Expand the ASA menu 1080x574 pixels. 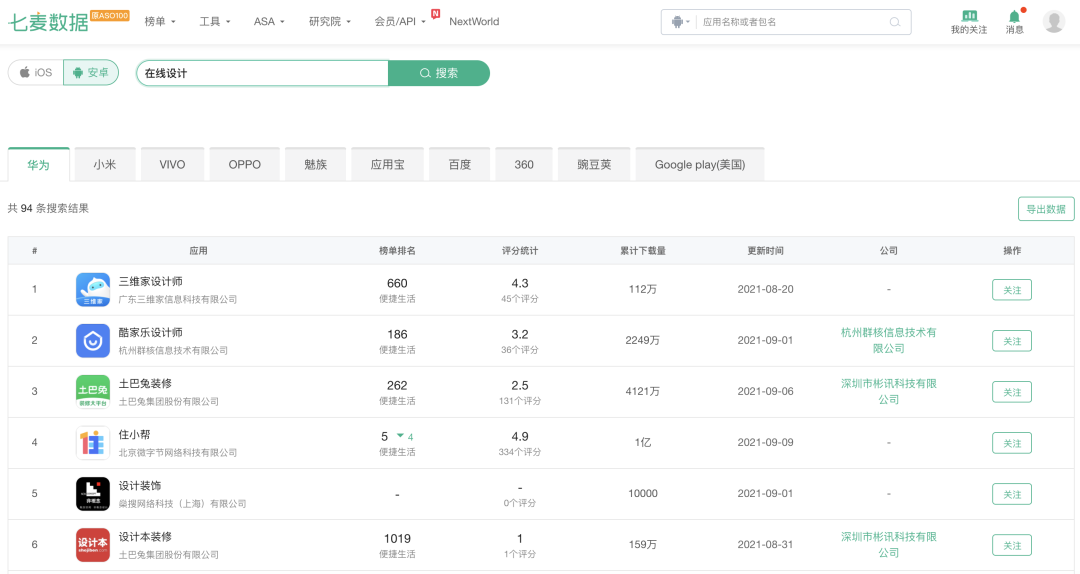[x=269, y=21]
